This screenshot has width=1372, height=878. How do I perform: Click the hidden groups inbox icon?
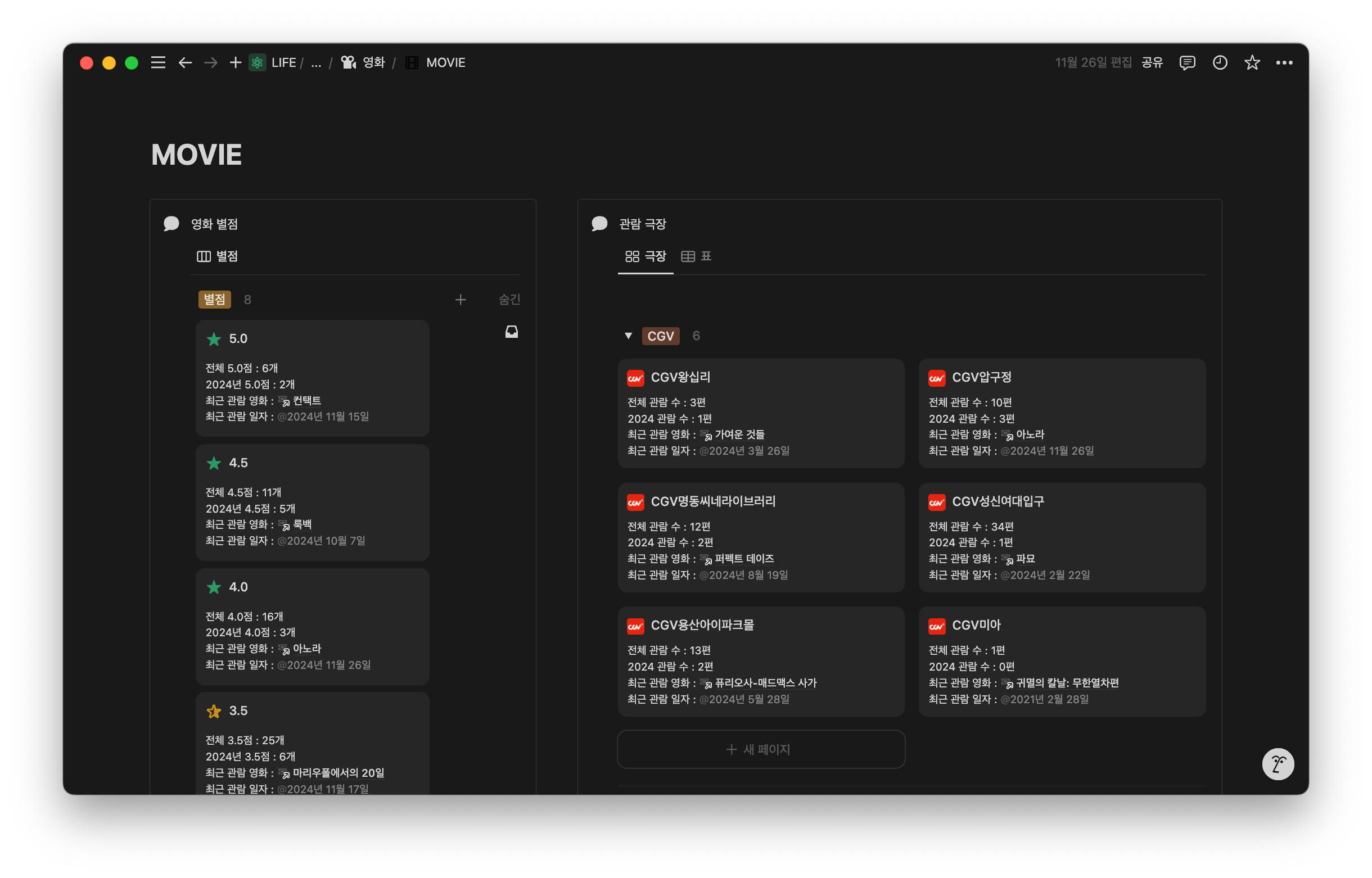512,332
